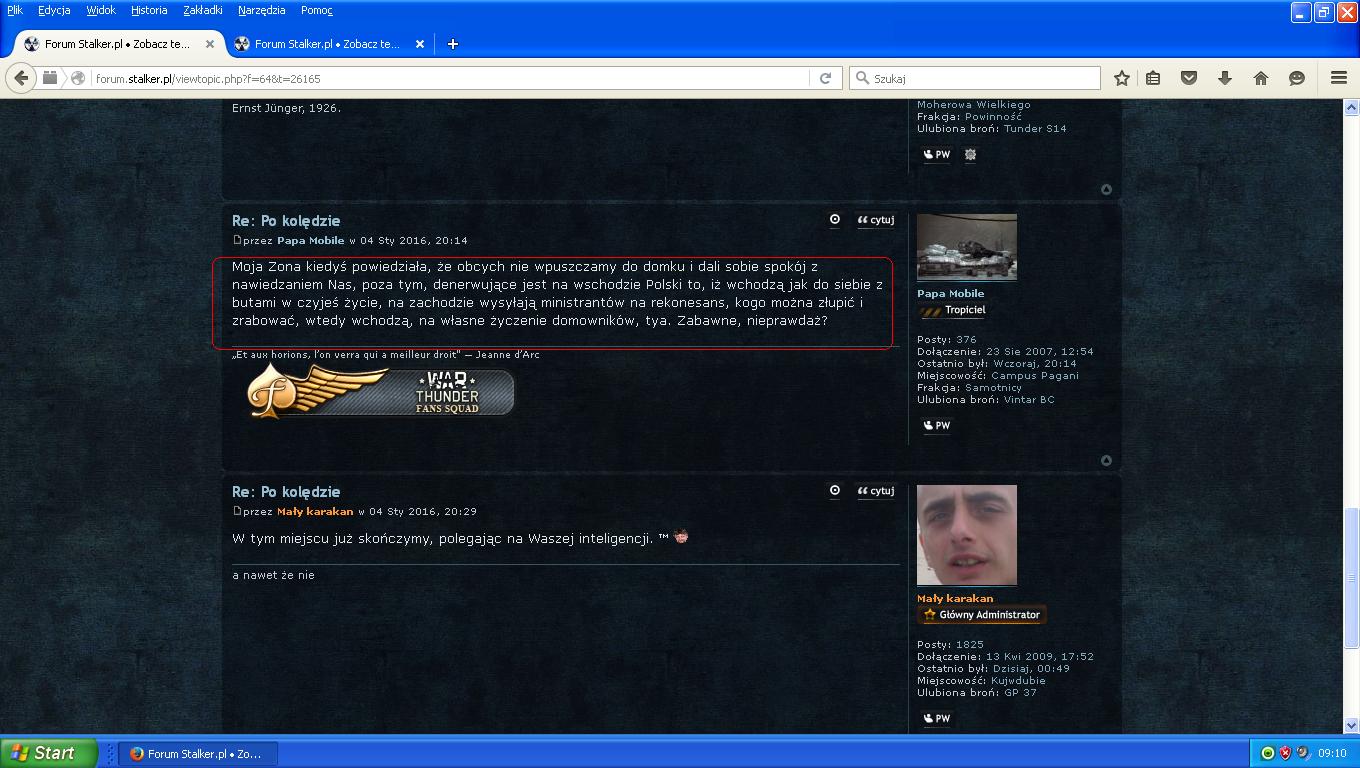Open the Narzędzia menu
1360x768 pixels.
(x=262, y=10)
